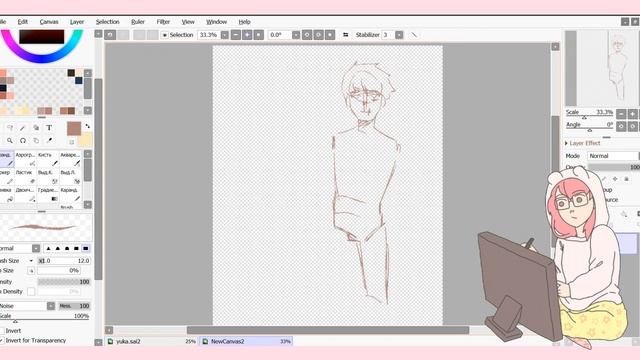The image size is (640, 360).
Task: Select the Zoom magnifier tool
Action: [x=9, y=140]
